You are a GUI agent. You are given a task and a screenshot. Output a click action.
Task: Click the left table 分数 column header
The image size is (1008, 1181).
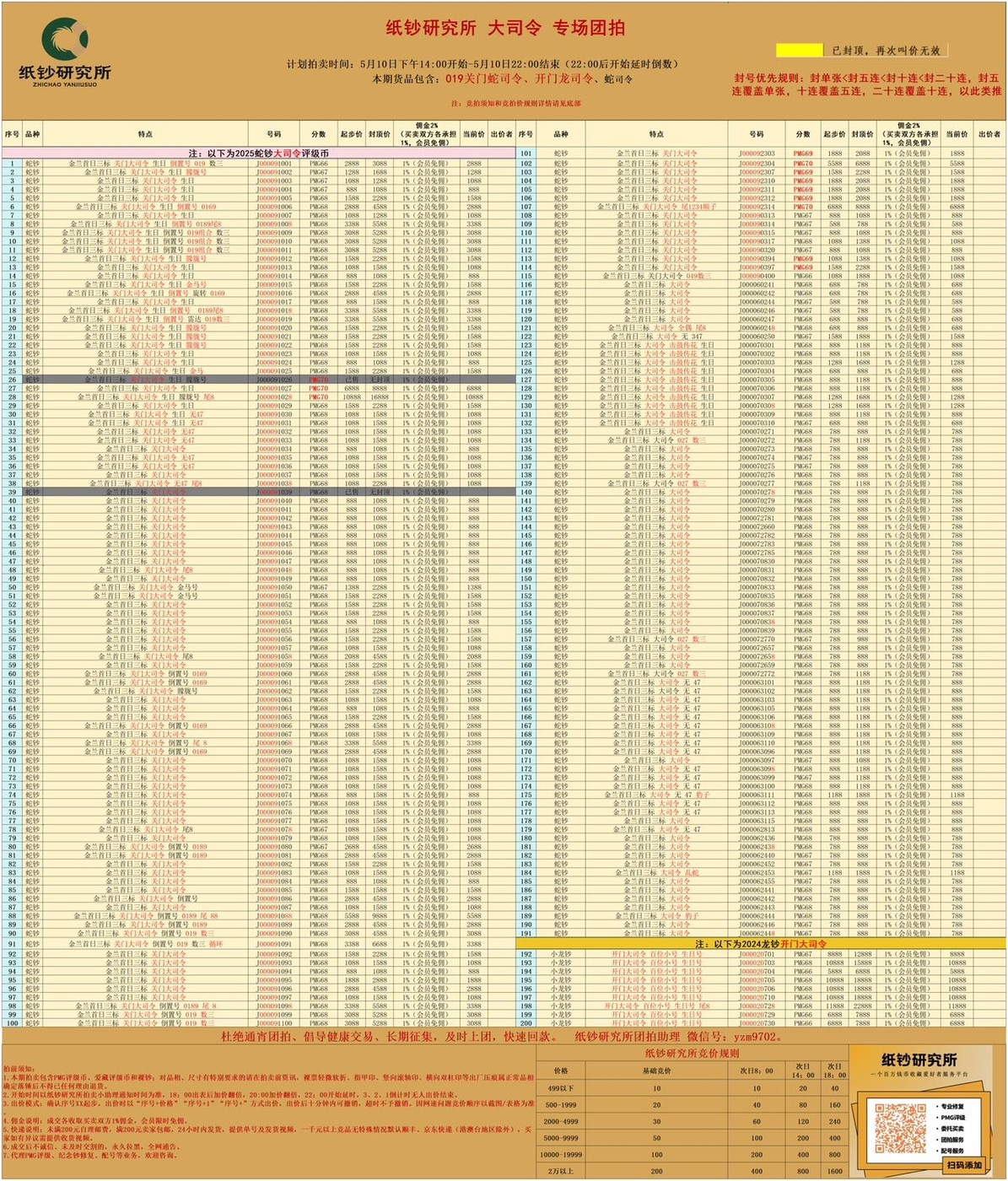point(318,134)
